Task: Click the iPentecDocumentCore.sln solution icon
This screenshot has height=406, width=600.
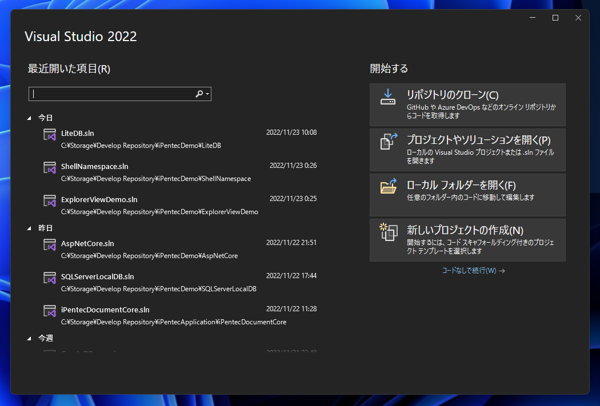Action: tap(50, 311)
